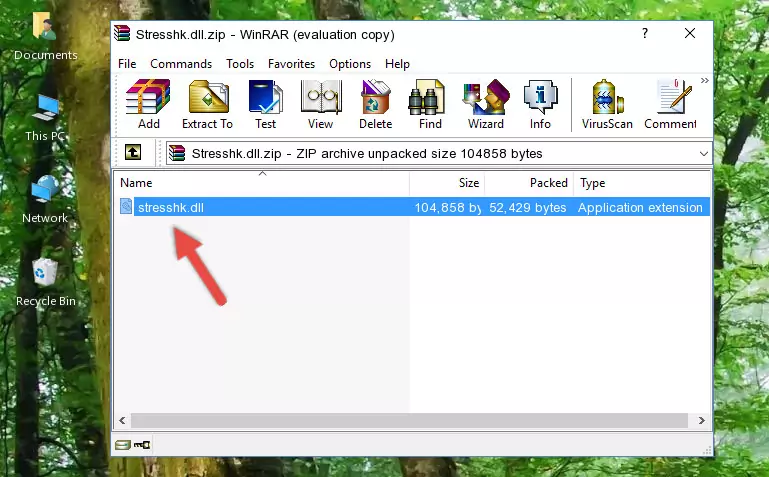Click the question mark help button

pyautogui.click(x=645, y=33)
